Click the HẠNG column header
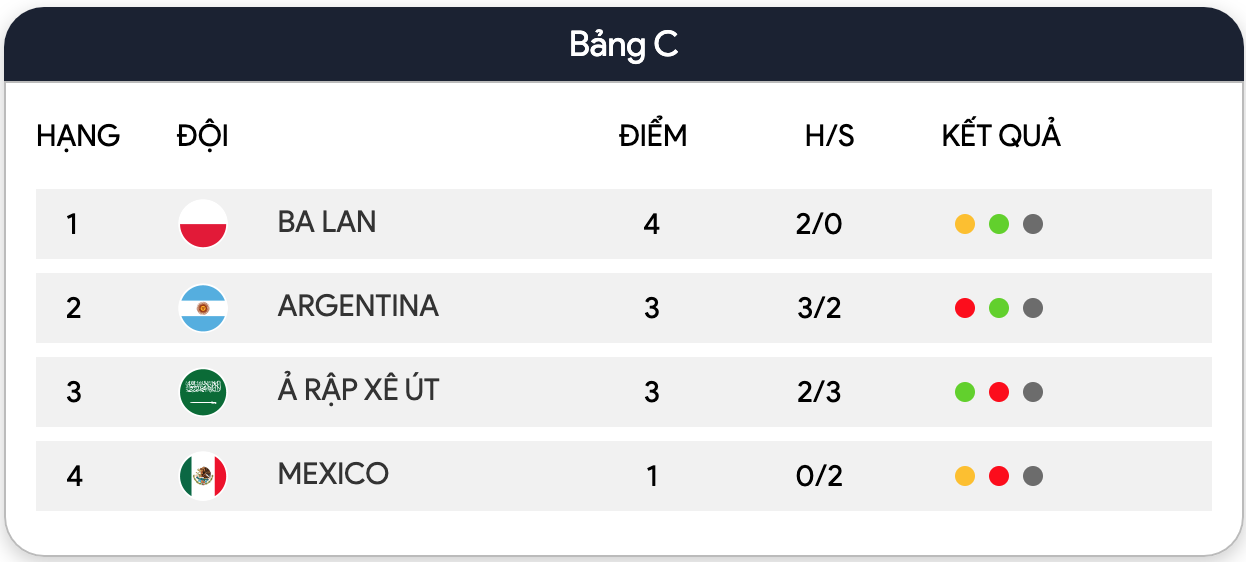The width and height of the screenshot is (1246, 562). click(x=78, y=136)
